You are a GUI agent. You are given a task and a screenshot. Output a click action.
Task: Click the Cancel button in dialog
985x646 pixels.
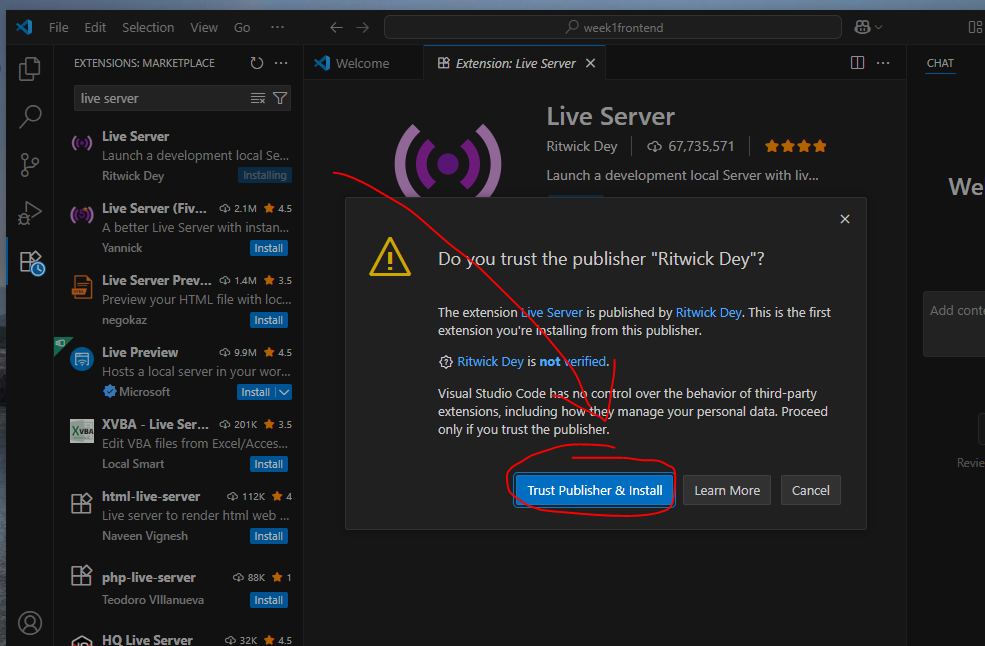810,490
